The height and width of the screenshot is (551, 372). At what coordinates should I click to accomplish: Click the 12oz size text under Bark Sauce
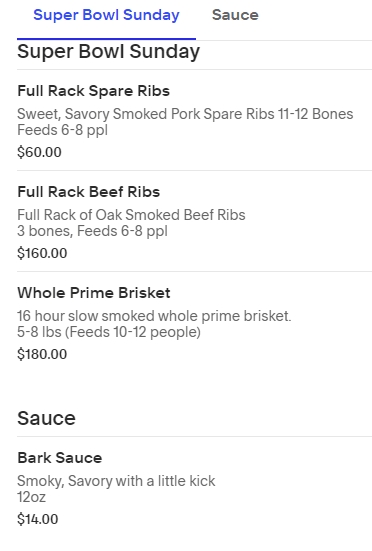(x=32, y=497)
